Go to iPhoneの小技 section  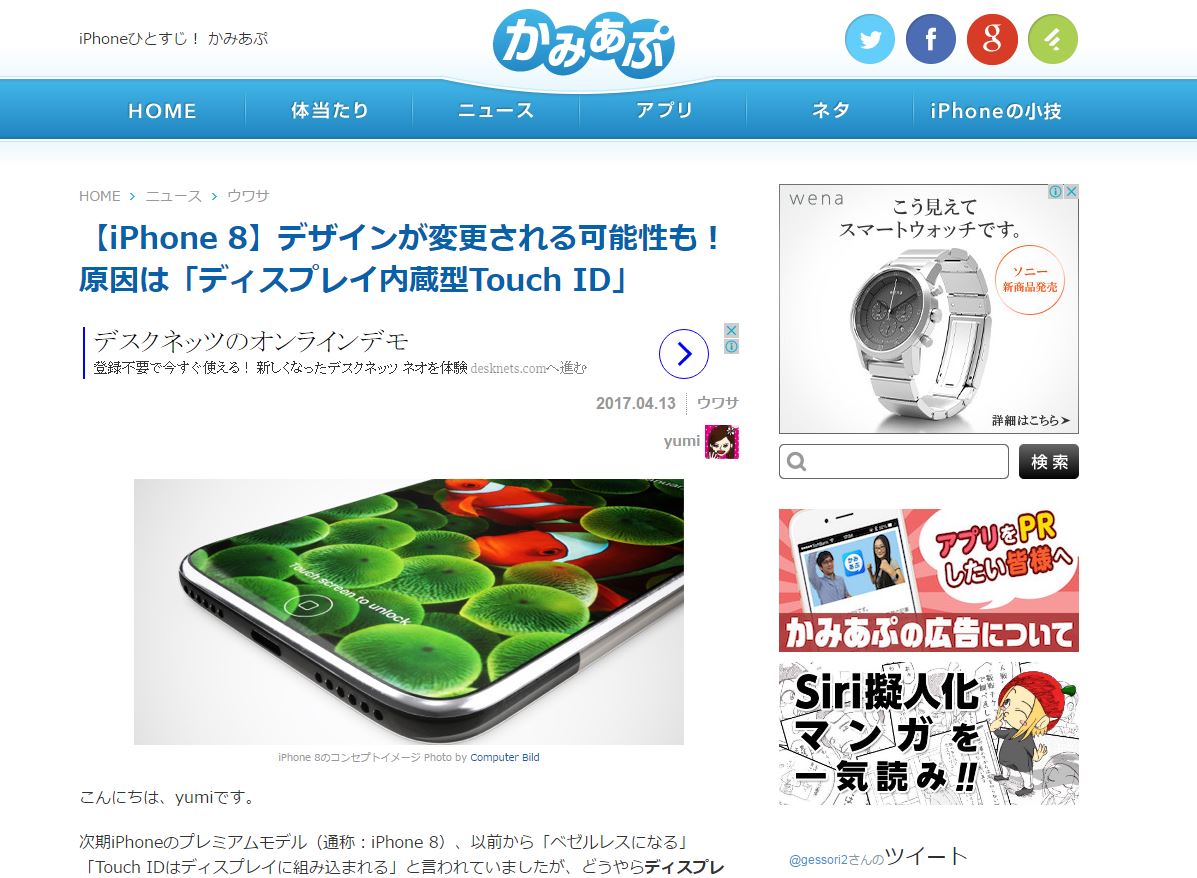point(996,111)
